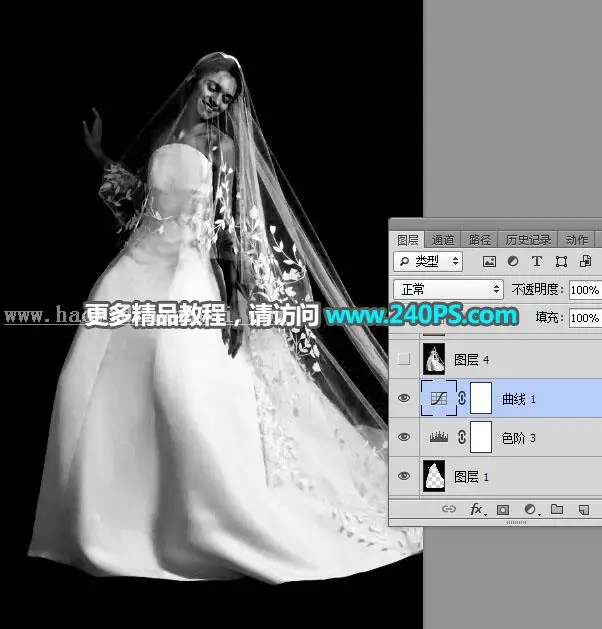Switch to the 通道 tab

pos(443,240)
